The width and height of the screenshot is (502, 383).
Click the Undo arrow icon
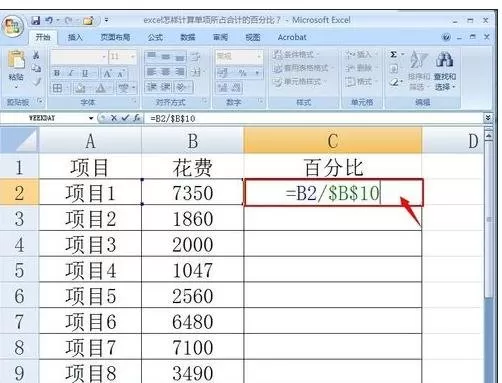[49, 21]
